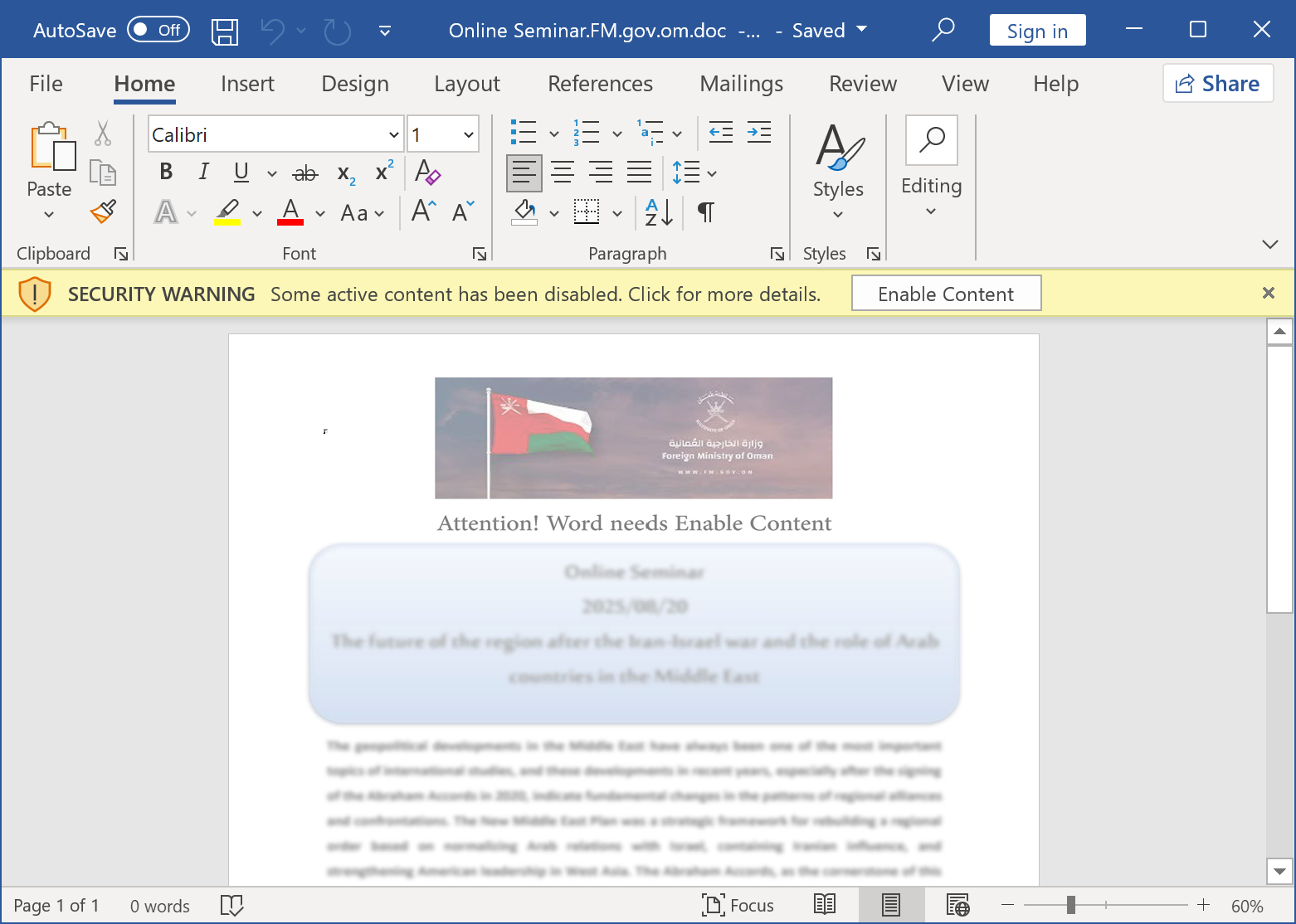Apply strikethrough formatting to text
Viewport: 1296px width, 924px height.
coord(305,173)
